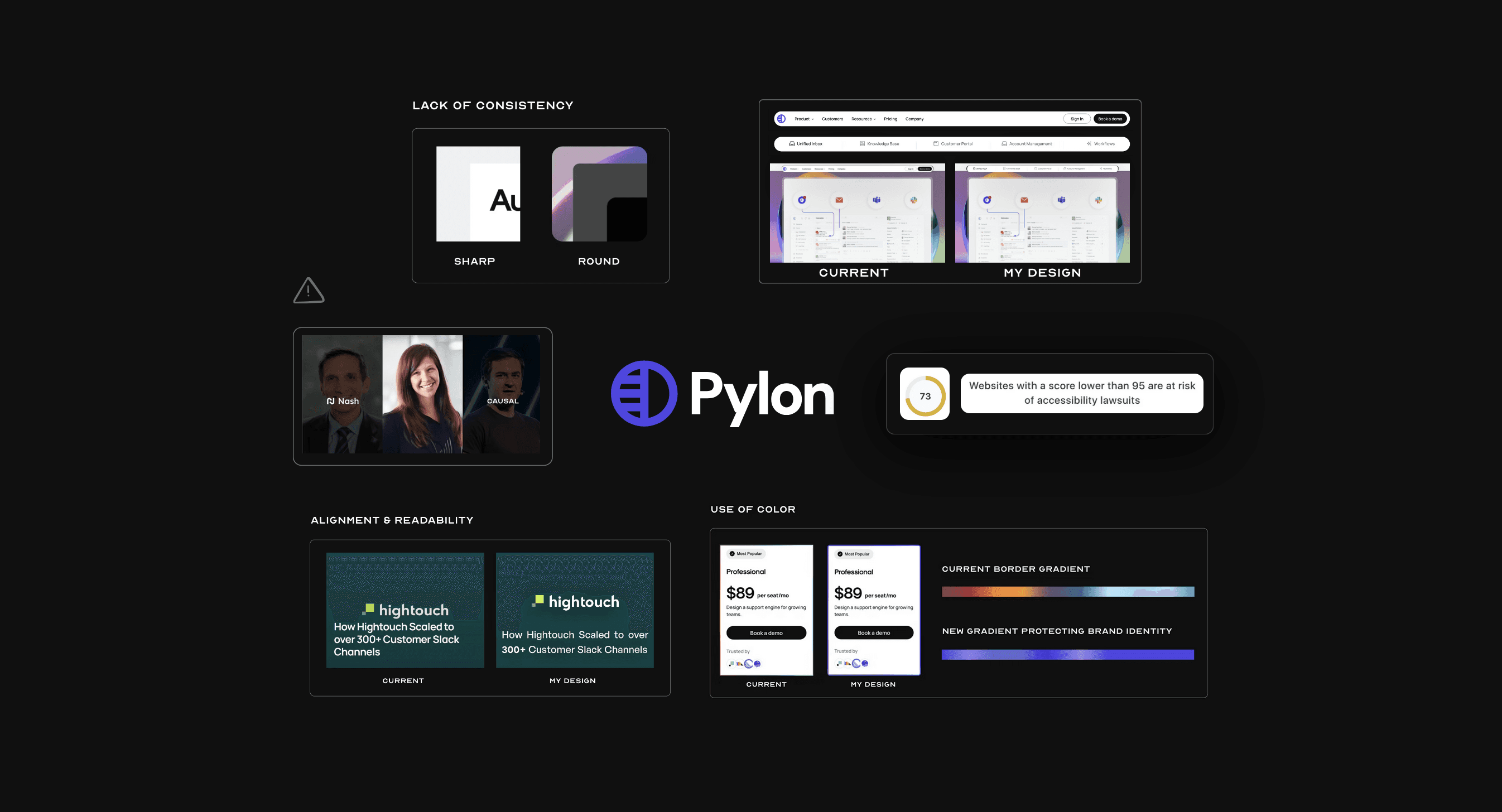
Task: Click the current border gradient bar
Action: 1067,592
